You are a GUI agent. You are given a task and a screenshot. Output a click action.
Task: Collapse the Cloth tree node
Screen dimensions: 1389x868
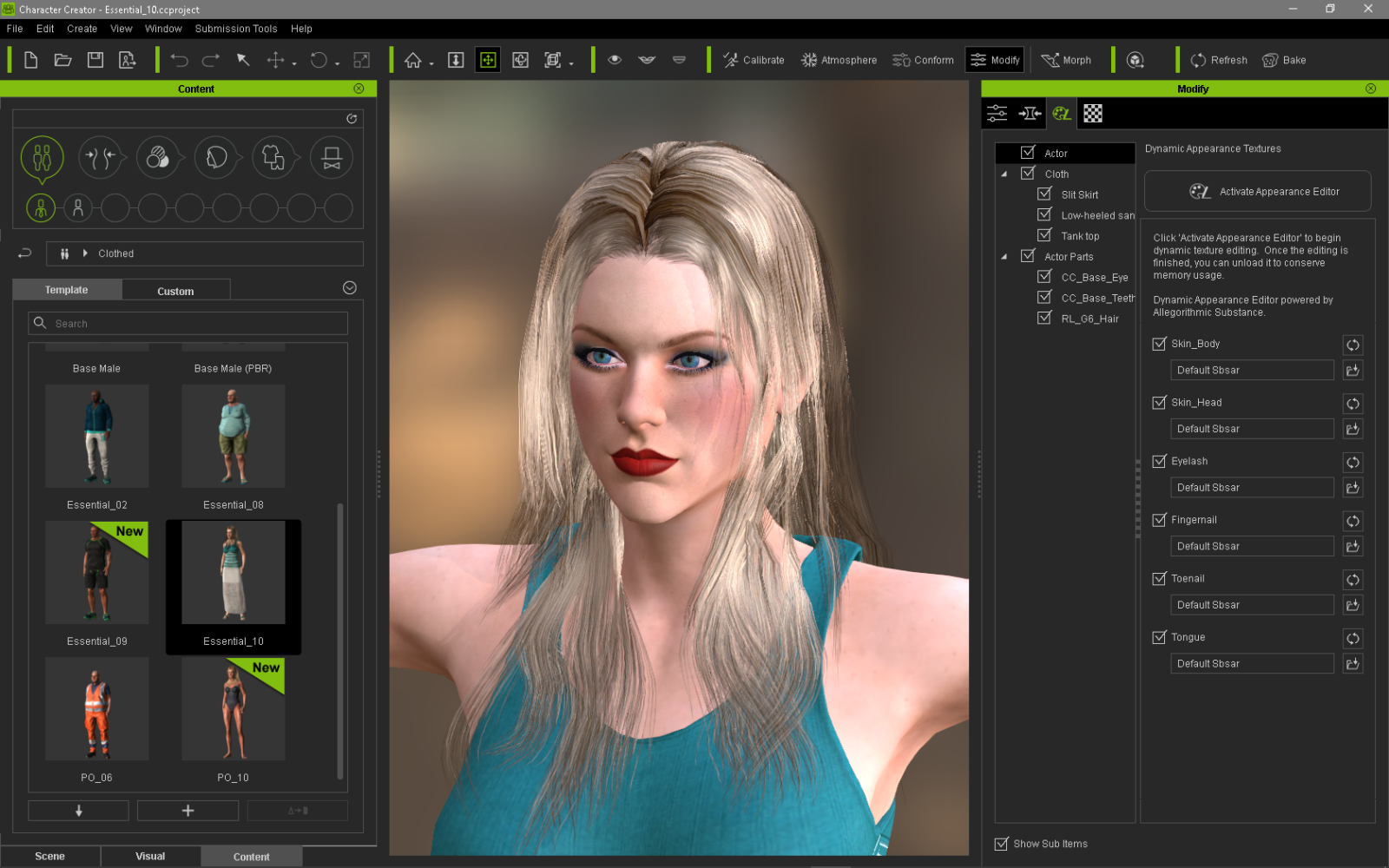(1004, 174)
